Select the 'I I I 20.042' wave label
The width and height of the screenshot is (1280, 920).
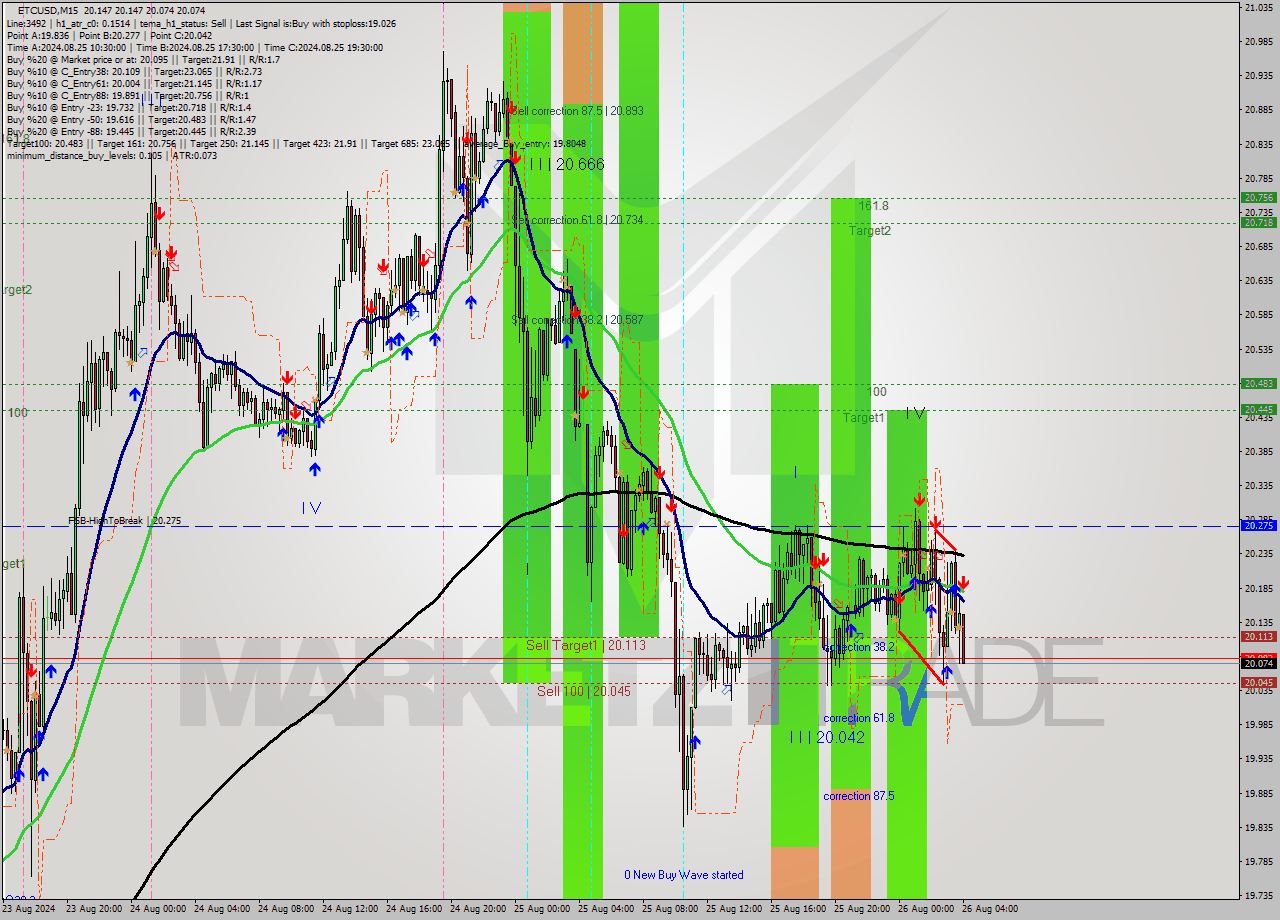(x=826, y=737)
